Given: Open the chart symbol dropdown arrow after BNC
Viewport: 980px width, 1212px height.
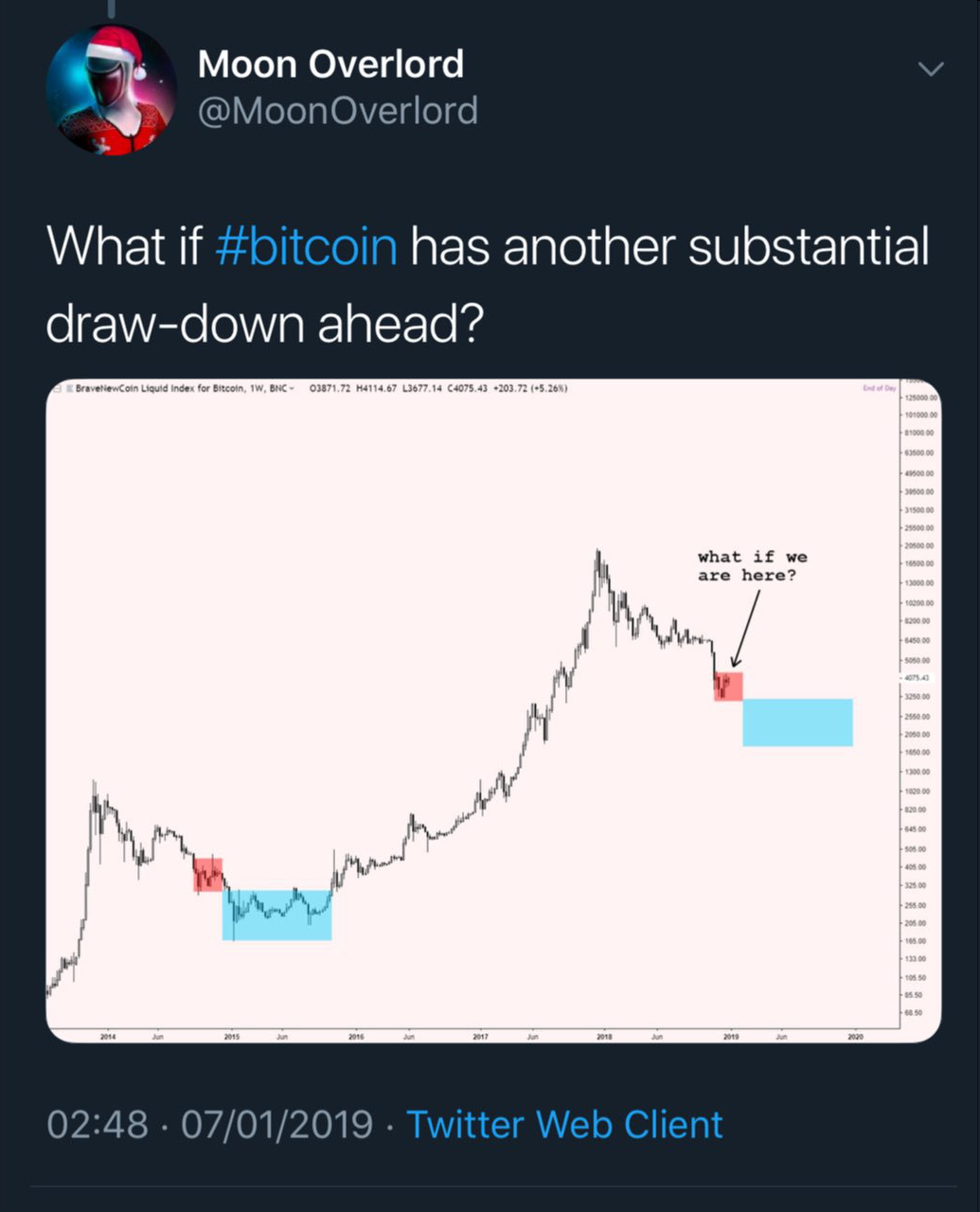Looking at the screenshot, I should [292, 388].
